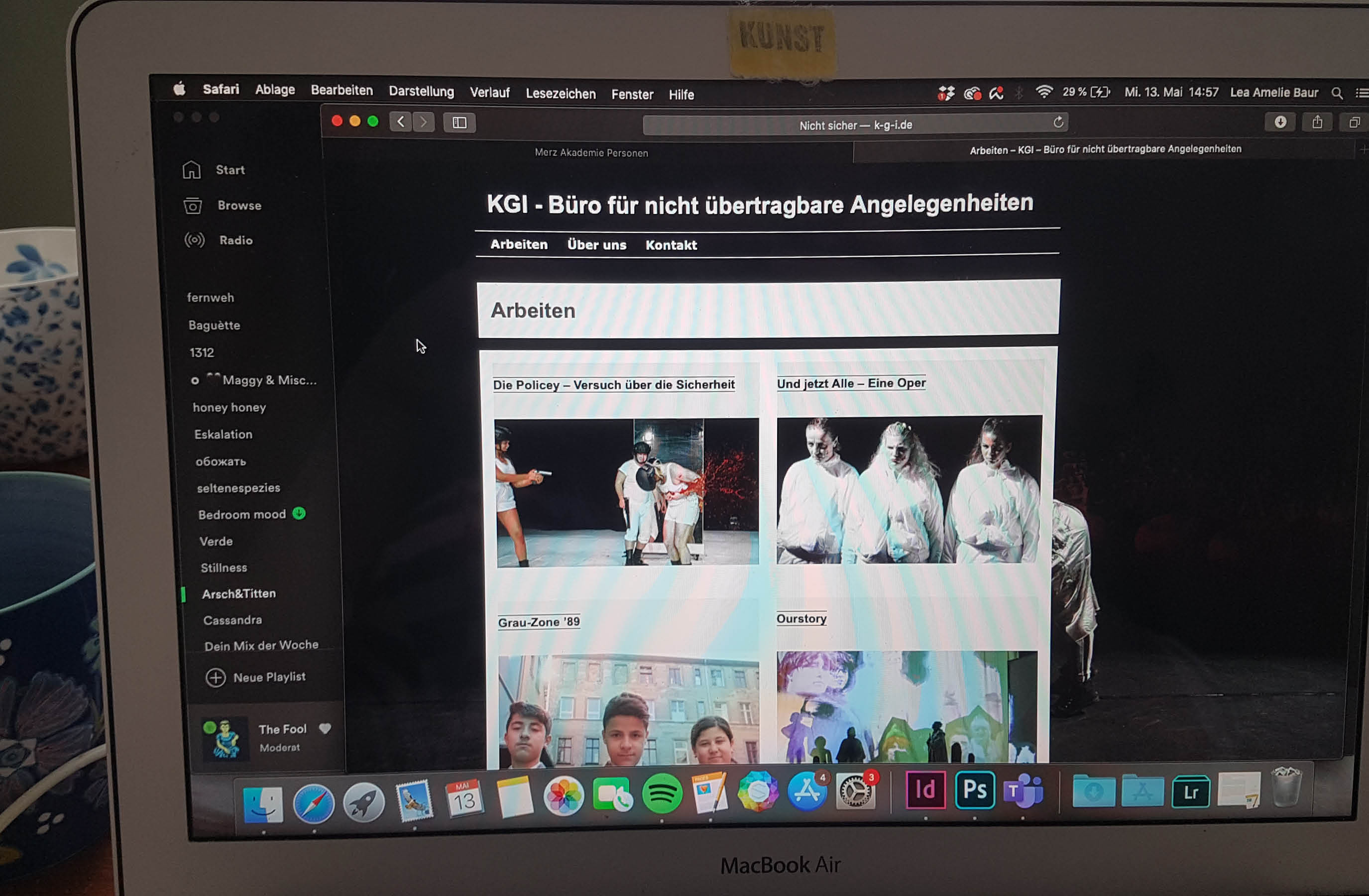This screenshot has width=1369, height=896.
Task: Open the Hilfe menu
Action: [681, 95]
